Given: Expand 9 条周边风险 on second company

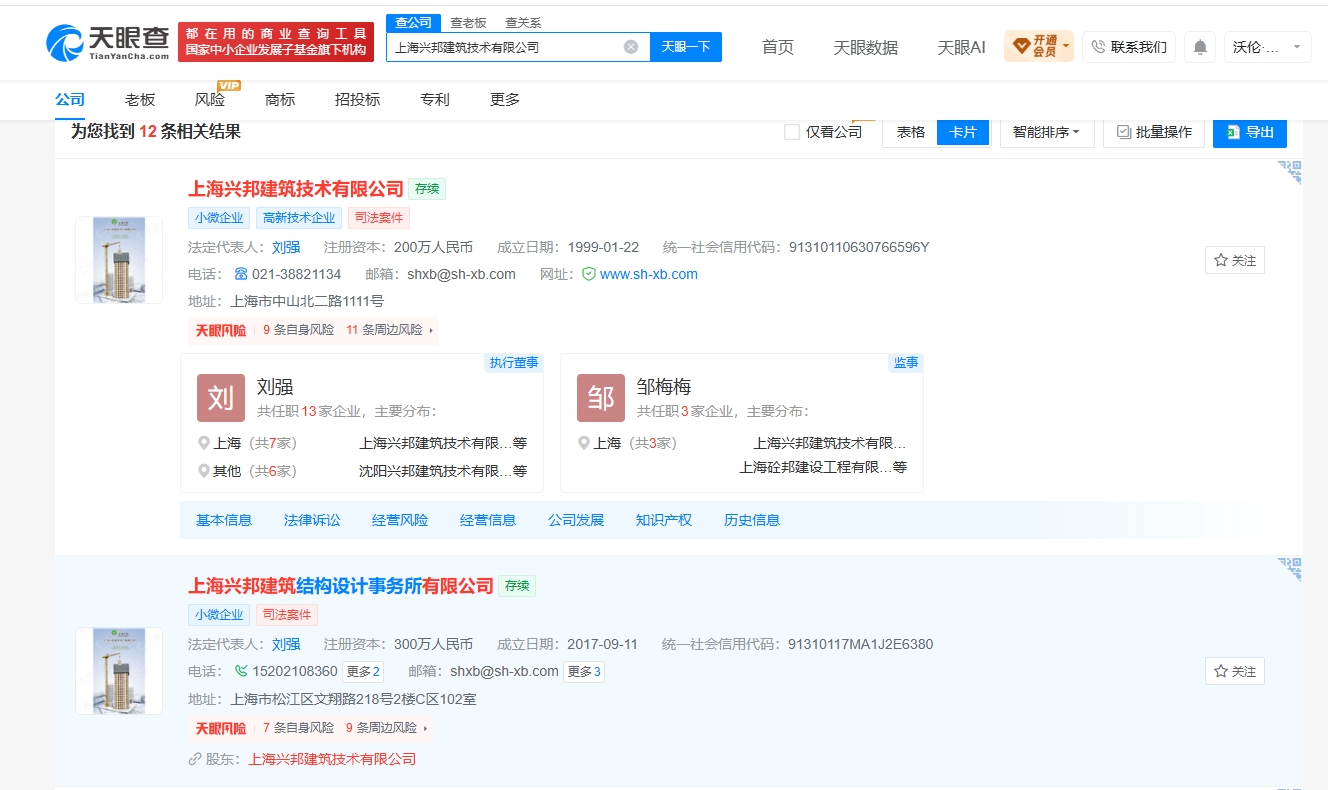Looking at the screenshot, I should tap(386, 728).
